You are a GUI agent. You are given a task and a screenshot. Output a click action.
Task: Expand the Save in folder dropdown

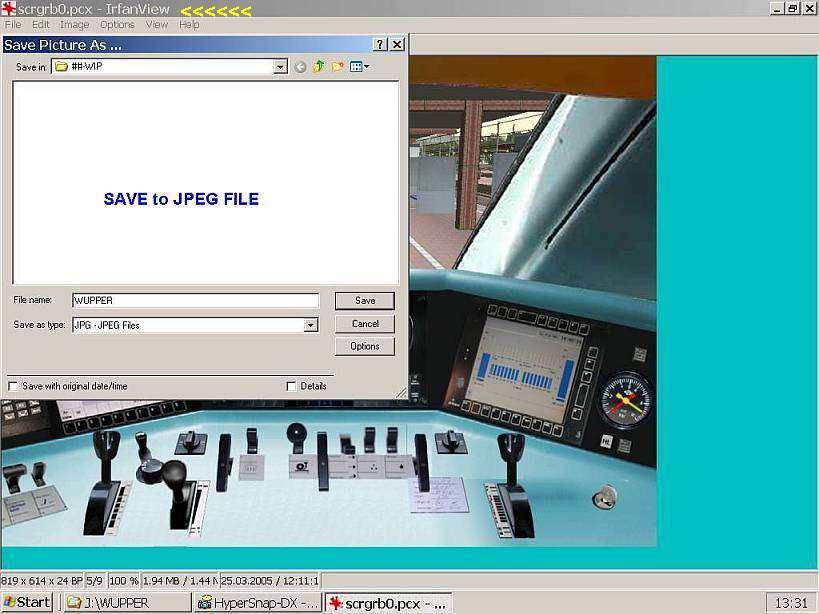tap(280, 67)
